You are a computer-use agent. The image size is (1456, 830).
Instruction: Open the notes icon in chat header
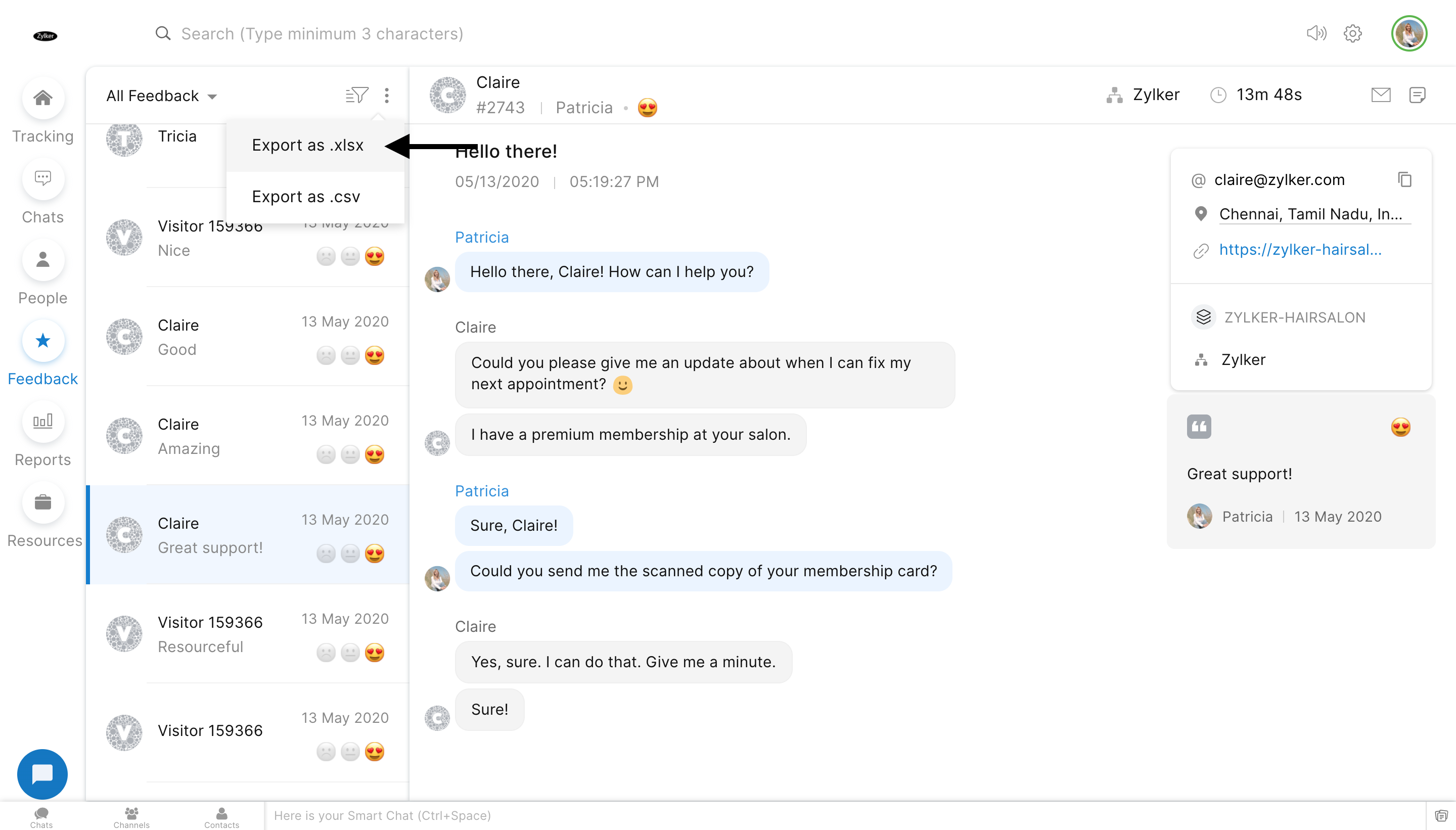[x=1417, y=95]
